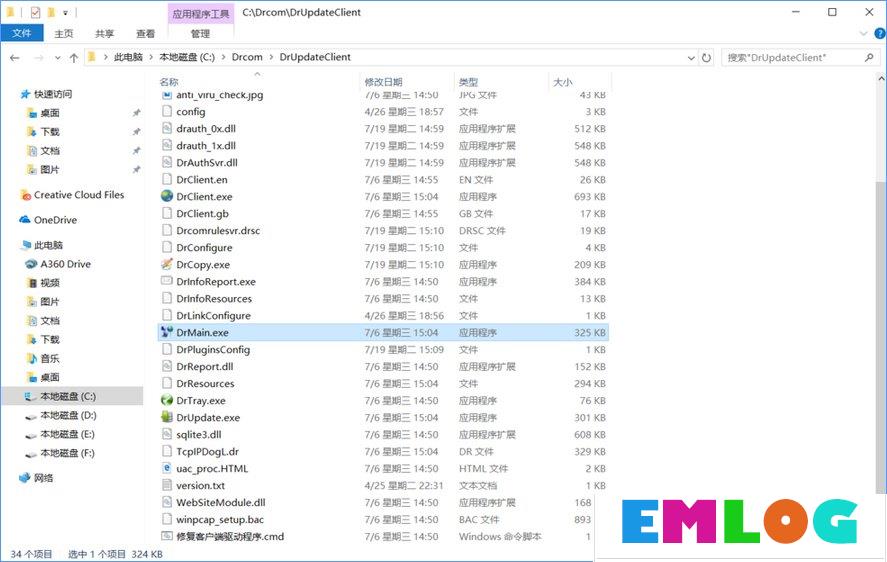887x562 pixels.
Task: Click the quick access new folder icon
Action: (51, 12)
